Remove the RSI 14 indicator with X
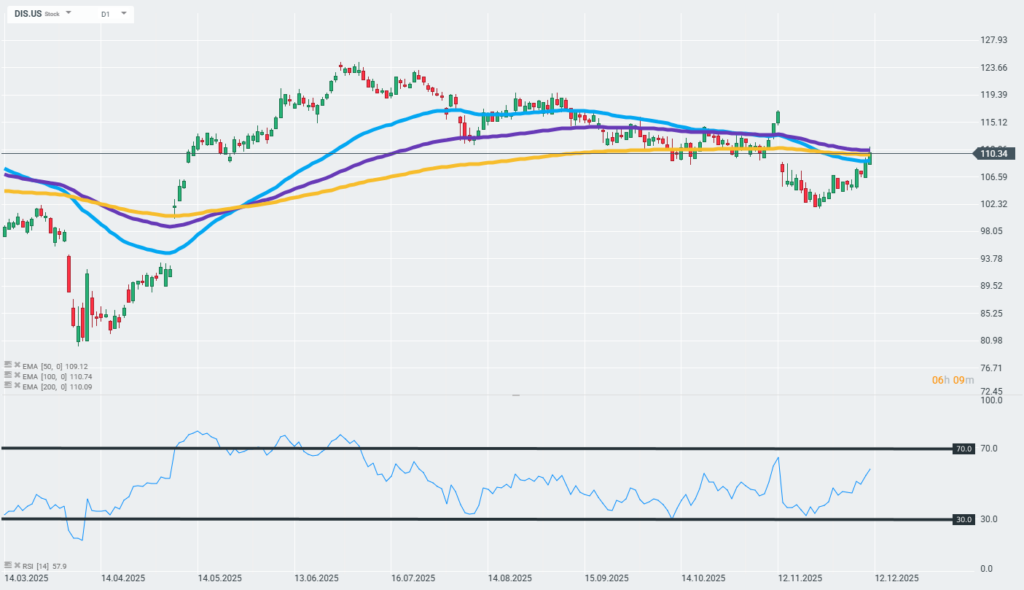The image size is (1024, 590). click(x=17, y=566)
